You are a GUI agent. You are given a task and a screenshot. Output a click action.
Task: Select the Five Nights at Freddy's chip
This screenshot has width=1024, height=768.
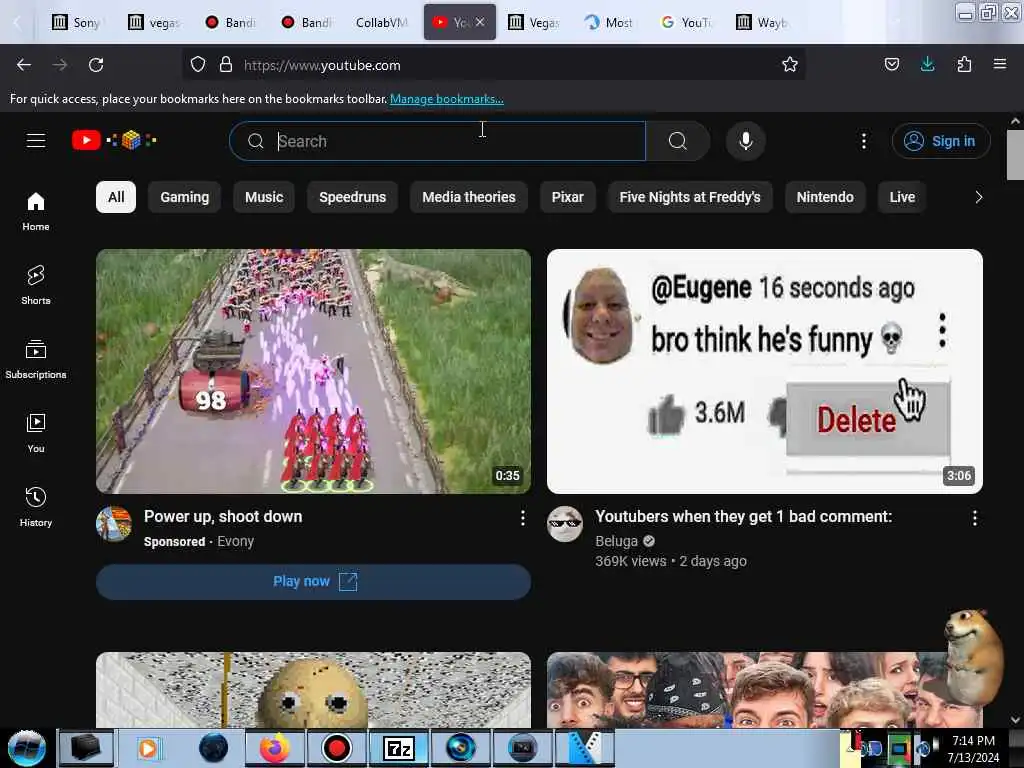(x=690, y=197)
